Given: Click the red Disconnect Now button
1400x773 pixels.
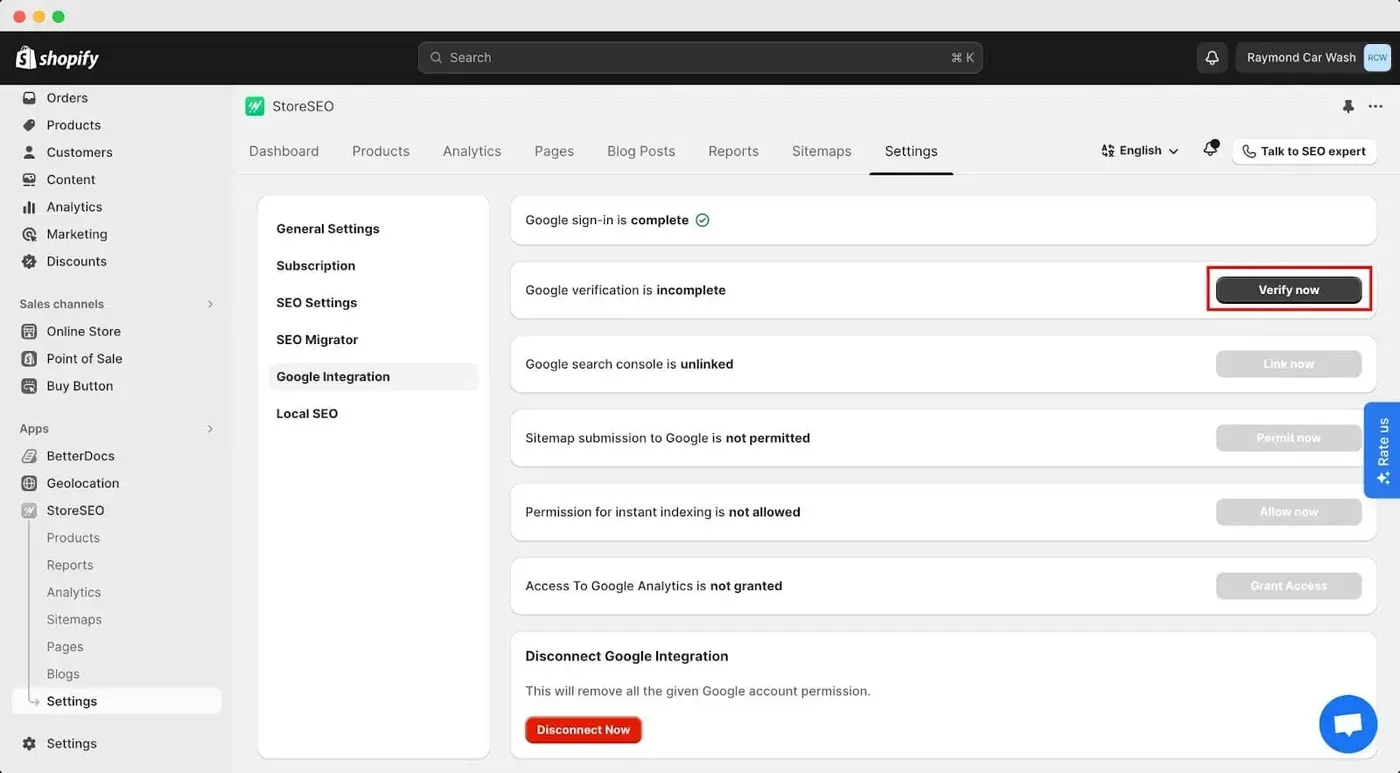Looking at the screenshot, I should pos(583,730).
